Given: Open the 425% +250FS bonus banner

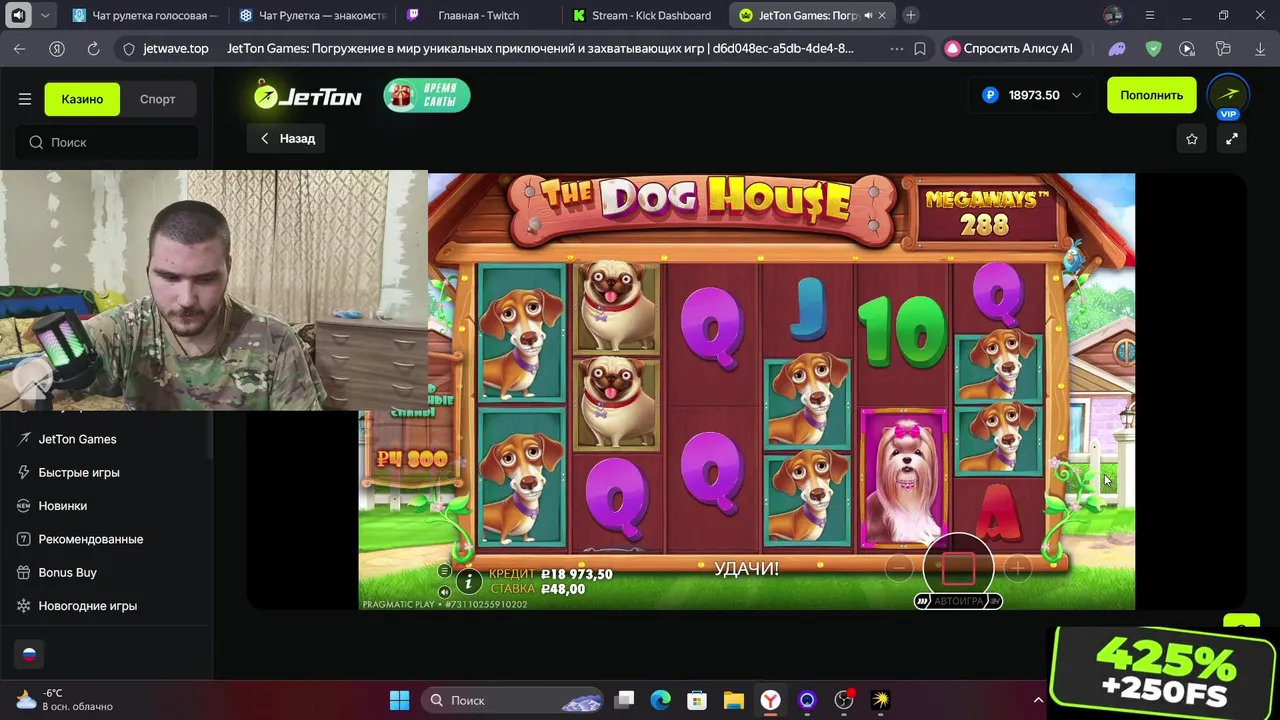Looking at the screenshot, I should tap(1164, 672).
